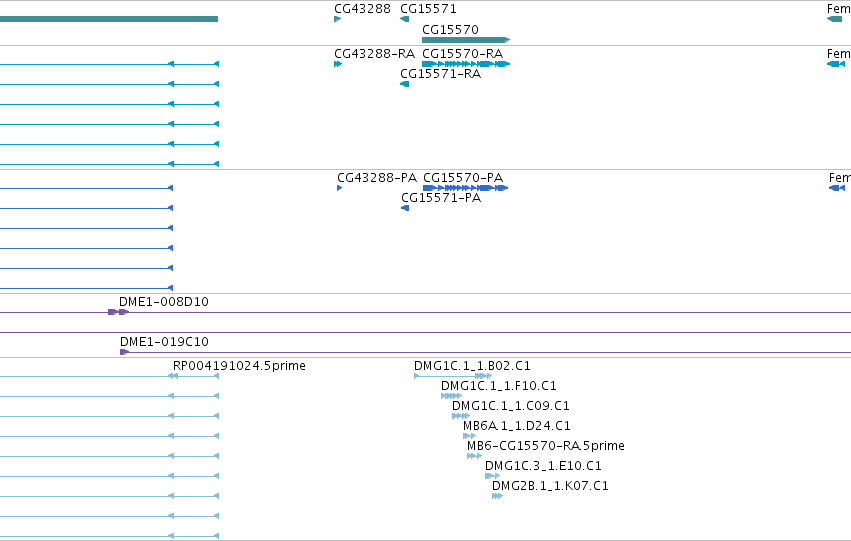Select the CG15571 gene label
Viewport: 851px width, 541px height.
pos(428,9)
